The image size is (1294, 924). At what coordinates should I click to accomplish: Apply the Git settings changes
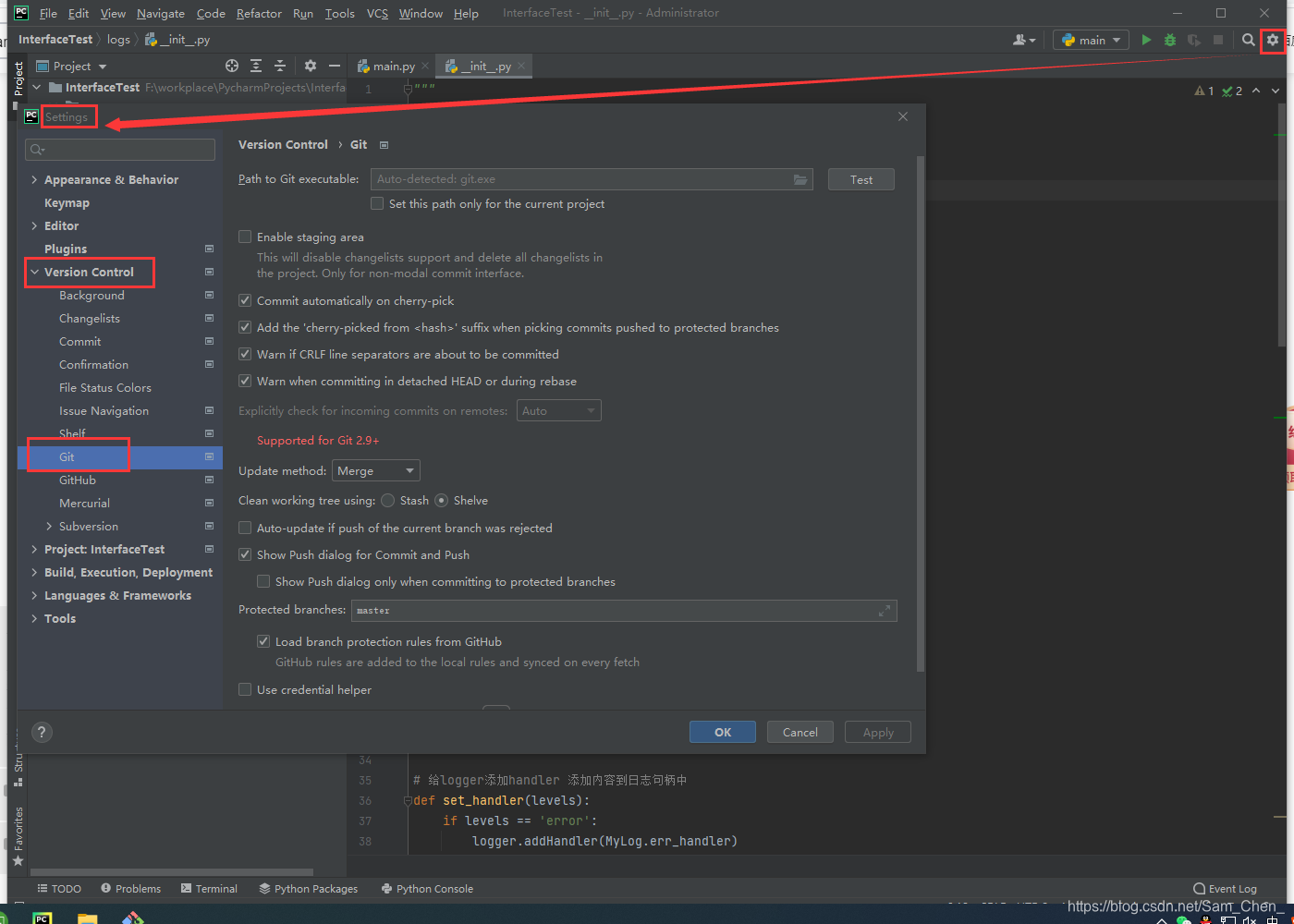(x=876, y=731)
